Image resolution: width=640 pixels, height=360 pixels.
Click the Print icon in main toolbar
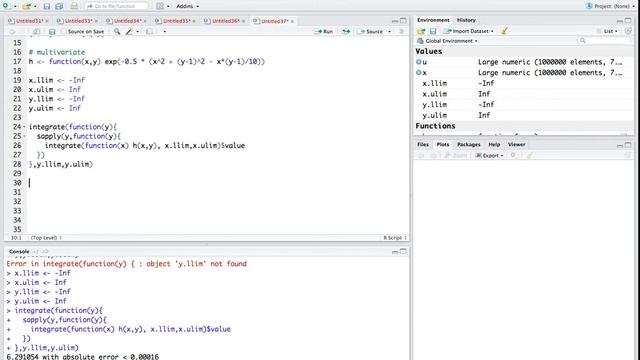74,6
